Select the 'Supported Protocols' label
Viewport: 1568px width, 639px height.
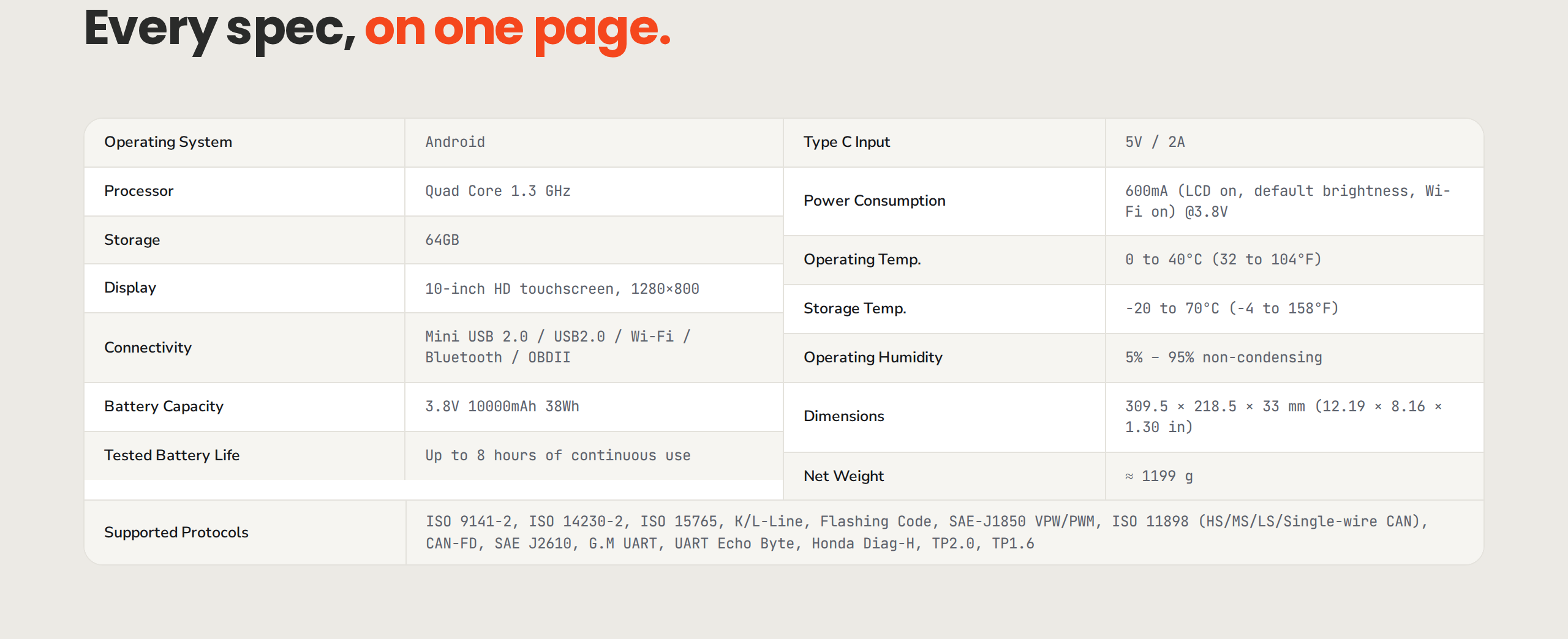176,532
